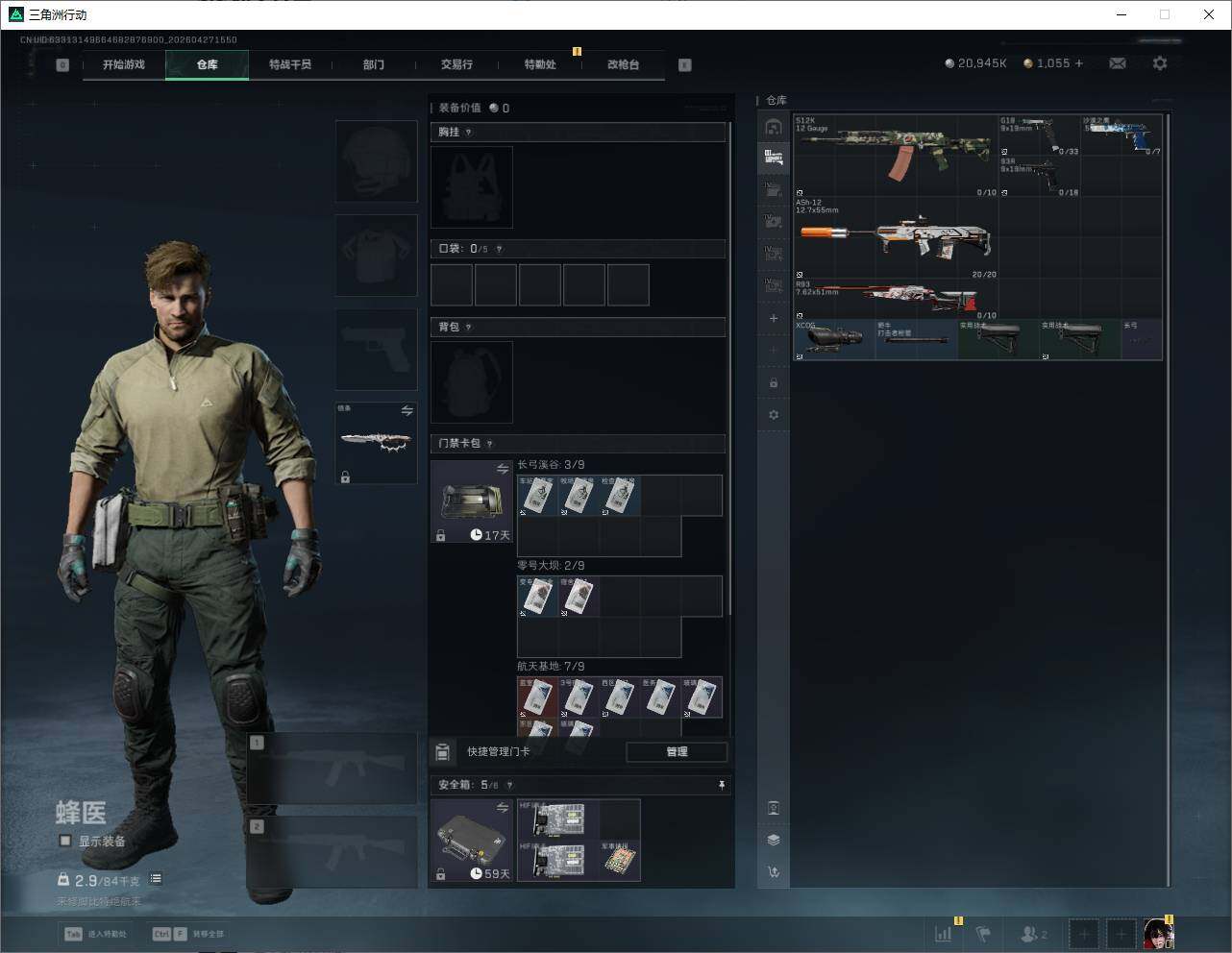Select the all-items warehouse category icon

774,127
